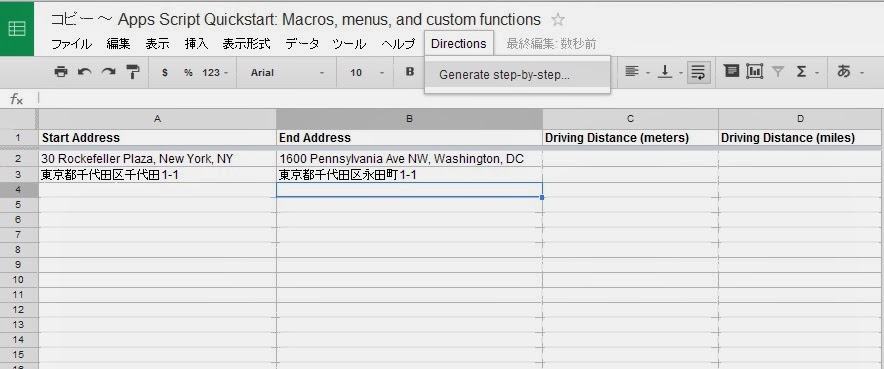Select column B header
This screenshot has width=884, height=369.
pyautogui.click(x=409, y=119)
